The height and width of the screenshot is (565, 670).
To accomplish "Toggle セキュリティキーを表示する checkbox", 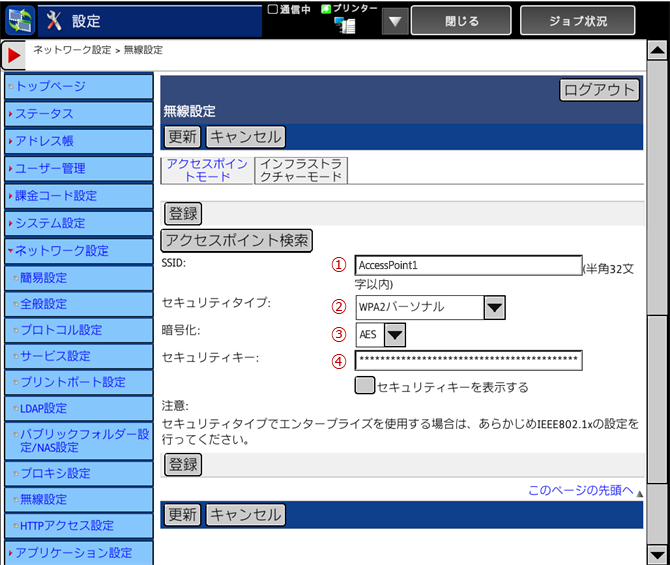I will coord(364,385).
